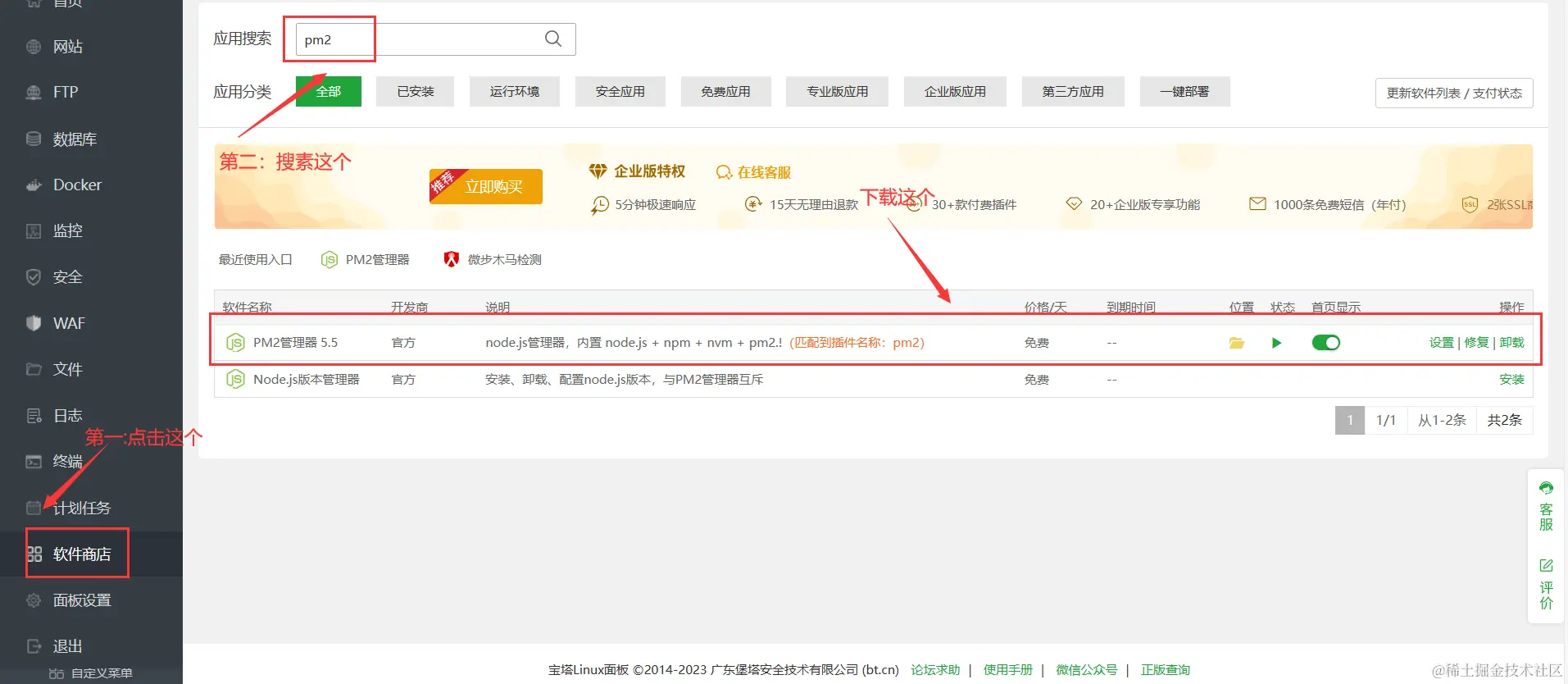Image resolution: width=1568 pixels, height=684 pixels.
Task: Open PM2管理器 设置 link
Action: 1441,343
